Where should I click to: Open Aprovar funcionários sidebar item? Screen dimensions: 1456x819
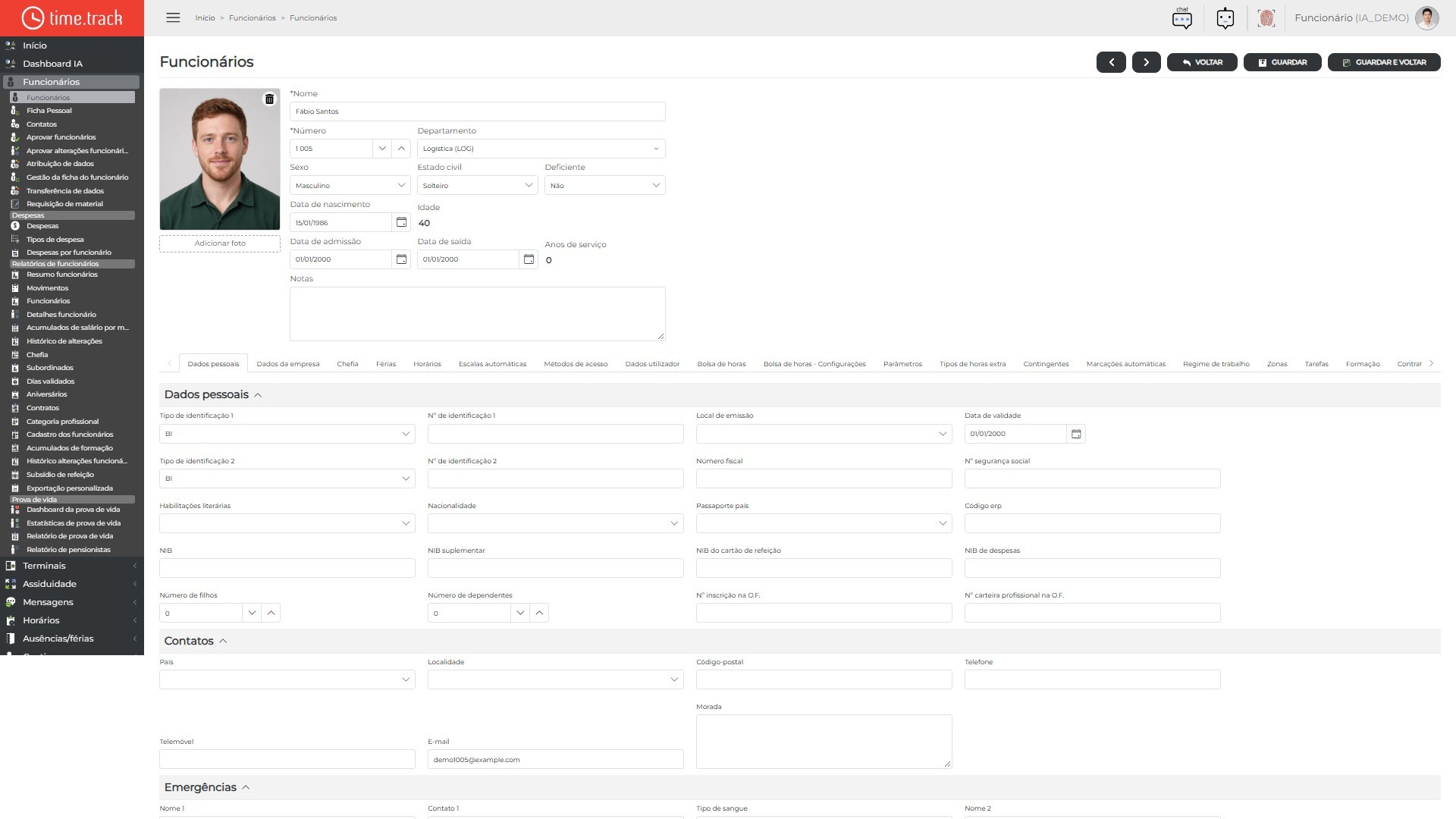[x=61, y=137]
